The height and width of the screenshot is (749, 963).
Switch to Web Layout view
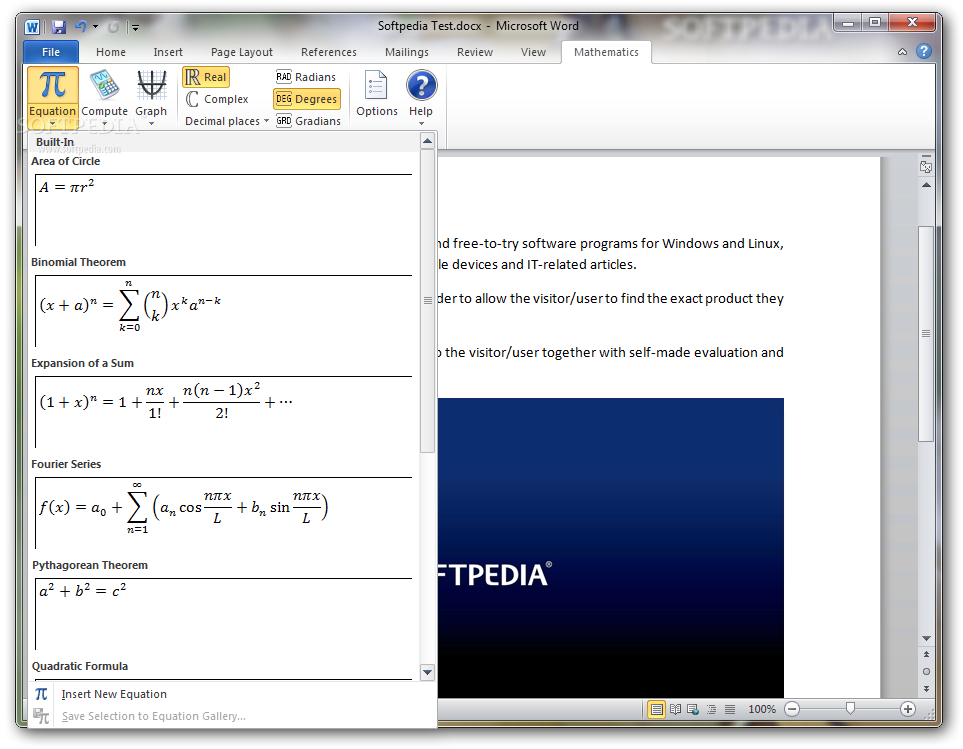pyautogui.click(x=693, y=710)
